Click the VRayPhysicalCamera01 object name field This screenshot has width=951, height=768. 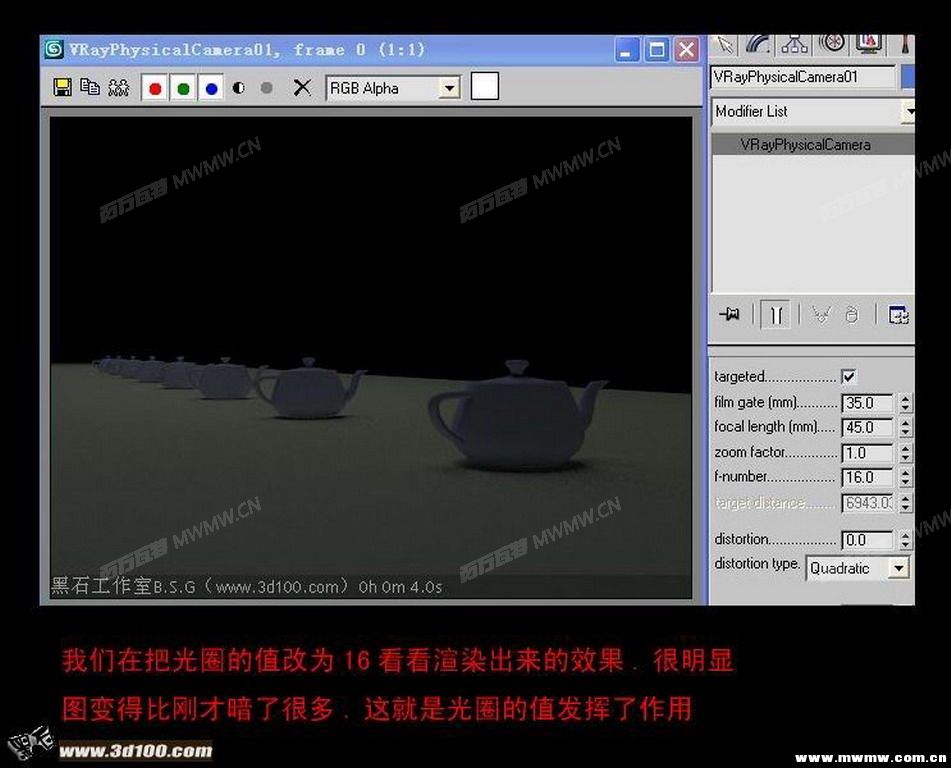coord(803,77)
